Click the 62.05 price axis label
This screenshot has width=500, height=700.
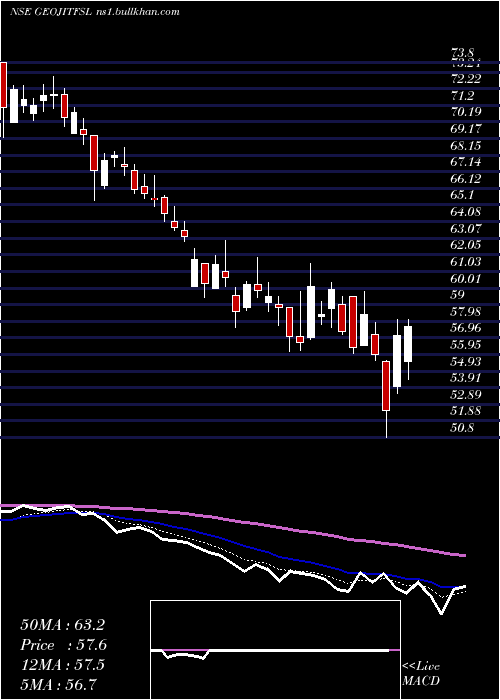(x=468, y=246)
